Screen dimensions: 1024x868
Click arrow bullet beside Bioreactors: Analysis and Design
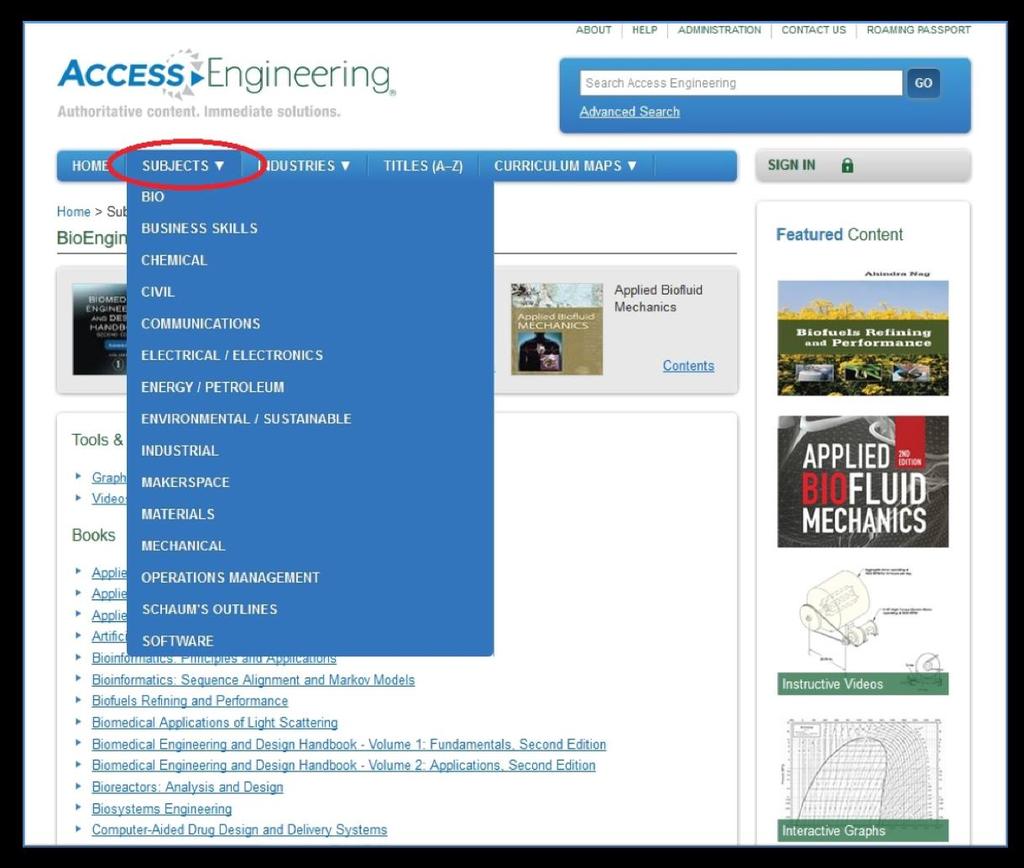[x=78, y=786]
